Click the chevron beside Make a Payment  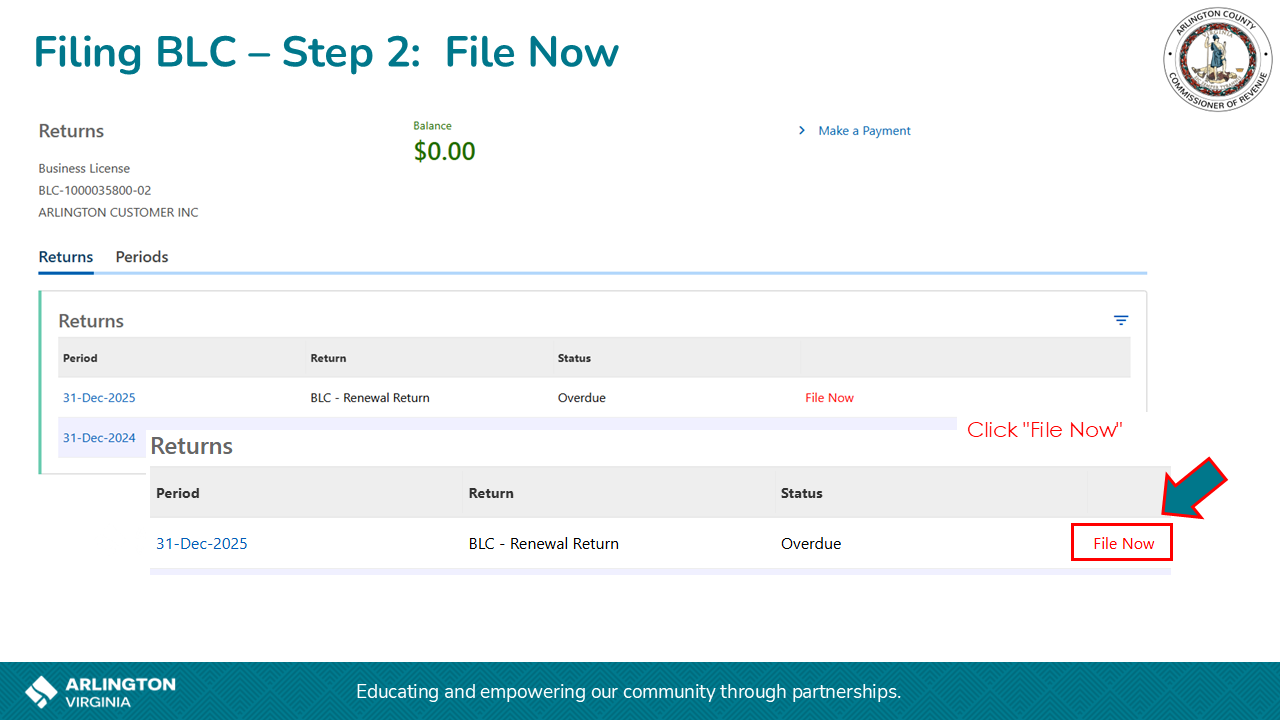point(802,131)
